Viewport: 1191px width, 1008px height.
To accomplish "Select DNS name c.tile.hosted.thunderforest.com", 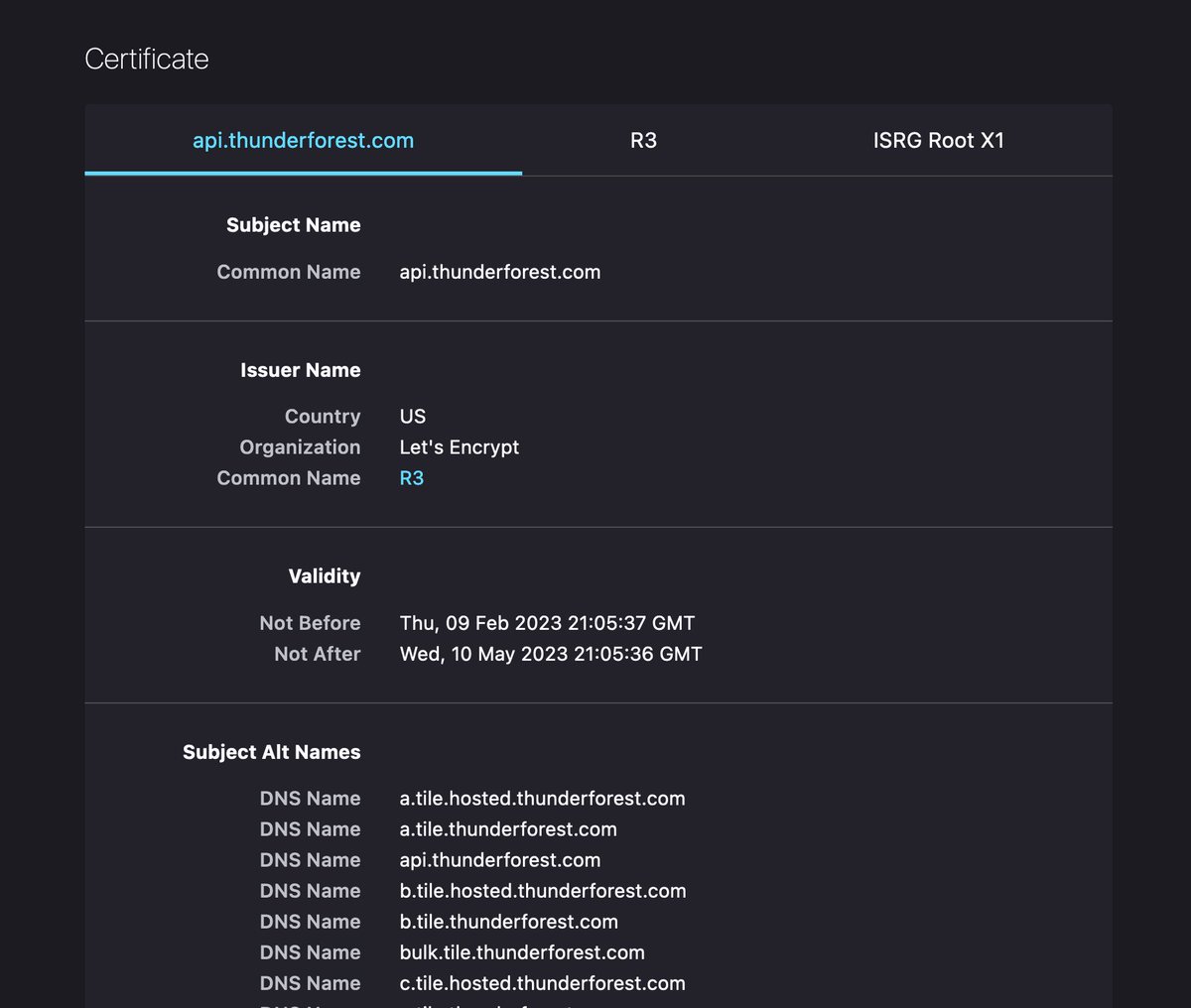I will click(x=542, y=983).
